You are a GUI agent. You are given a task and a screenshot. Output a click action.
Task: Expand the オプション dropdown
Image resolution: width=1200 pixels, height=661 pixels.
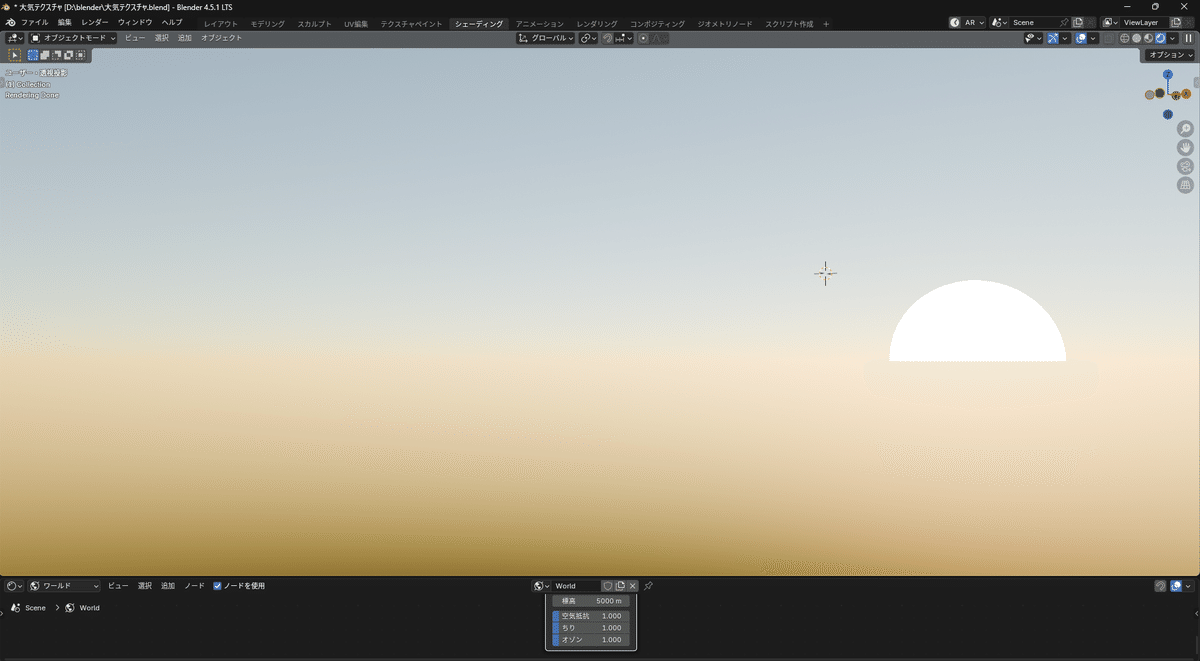1169,55
